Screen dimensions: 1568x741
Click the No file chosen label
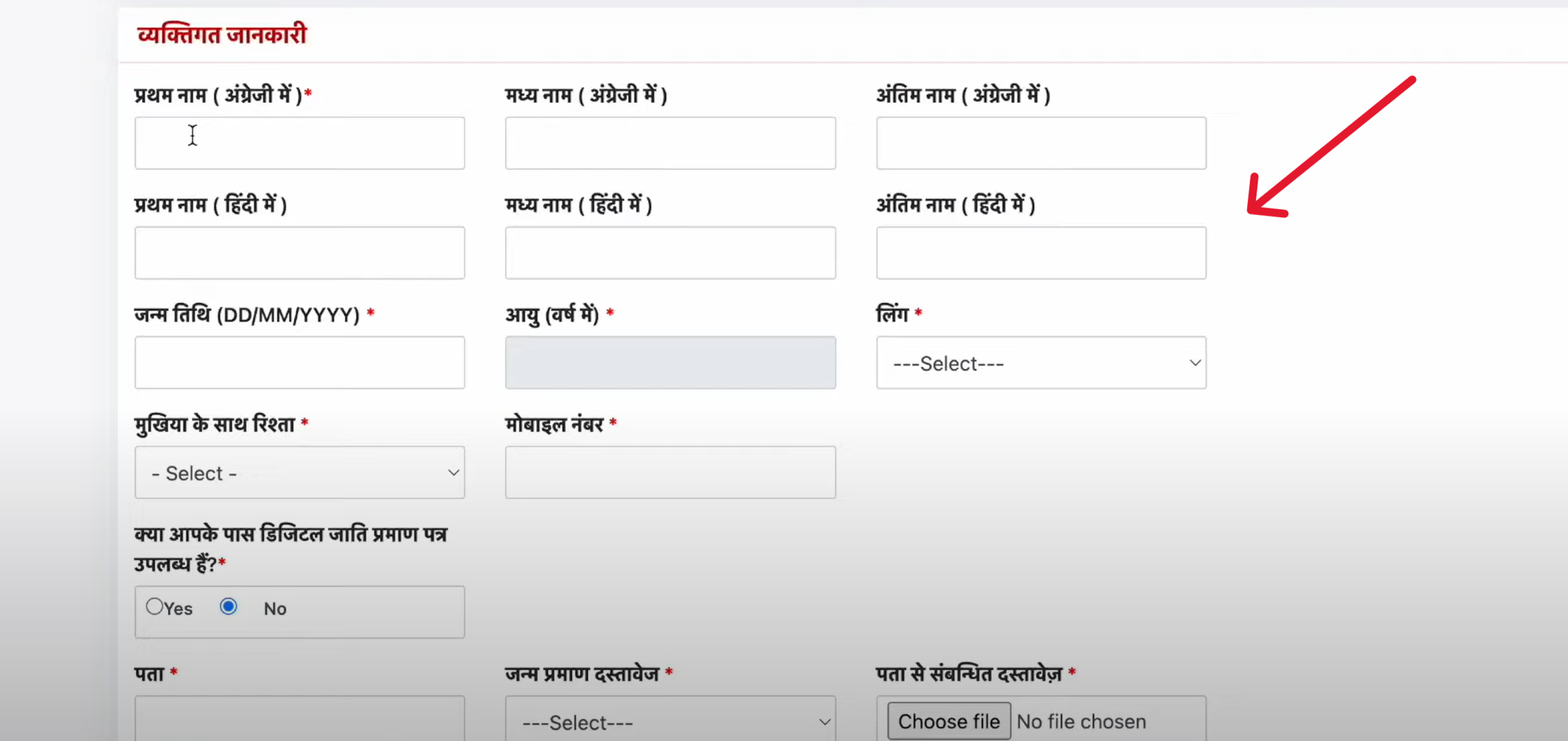tap(1081, 721)
